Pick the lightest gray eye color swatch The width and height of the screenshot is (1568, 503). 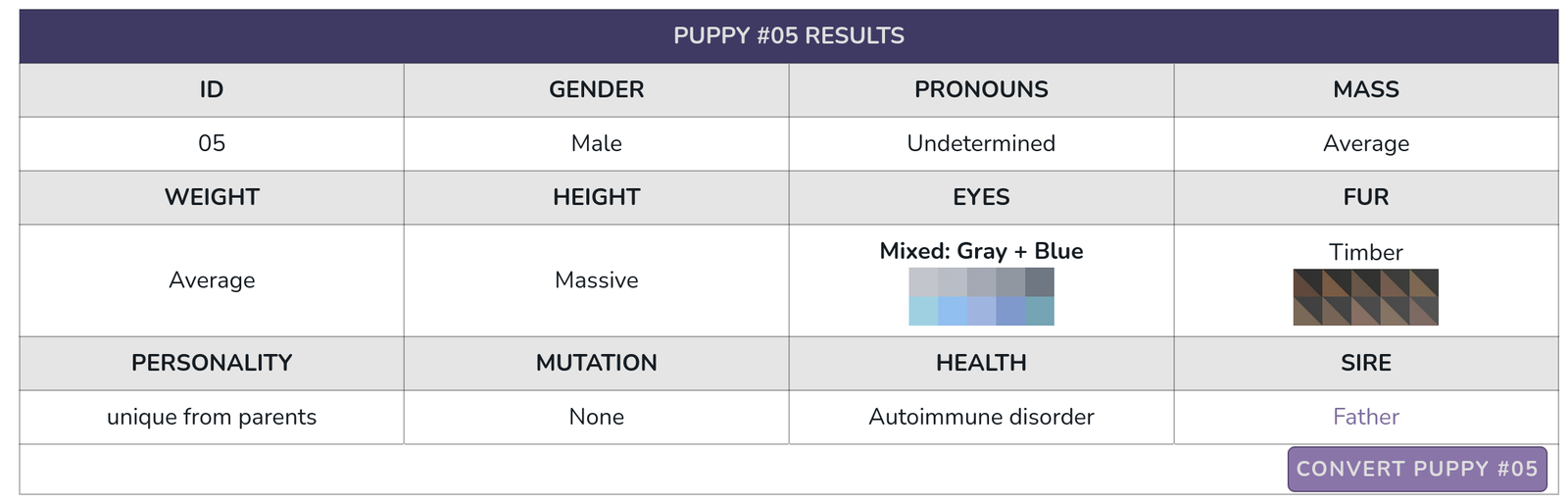tap(923, 282)
